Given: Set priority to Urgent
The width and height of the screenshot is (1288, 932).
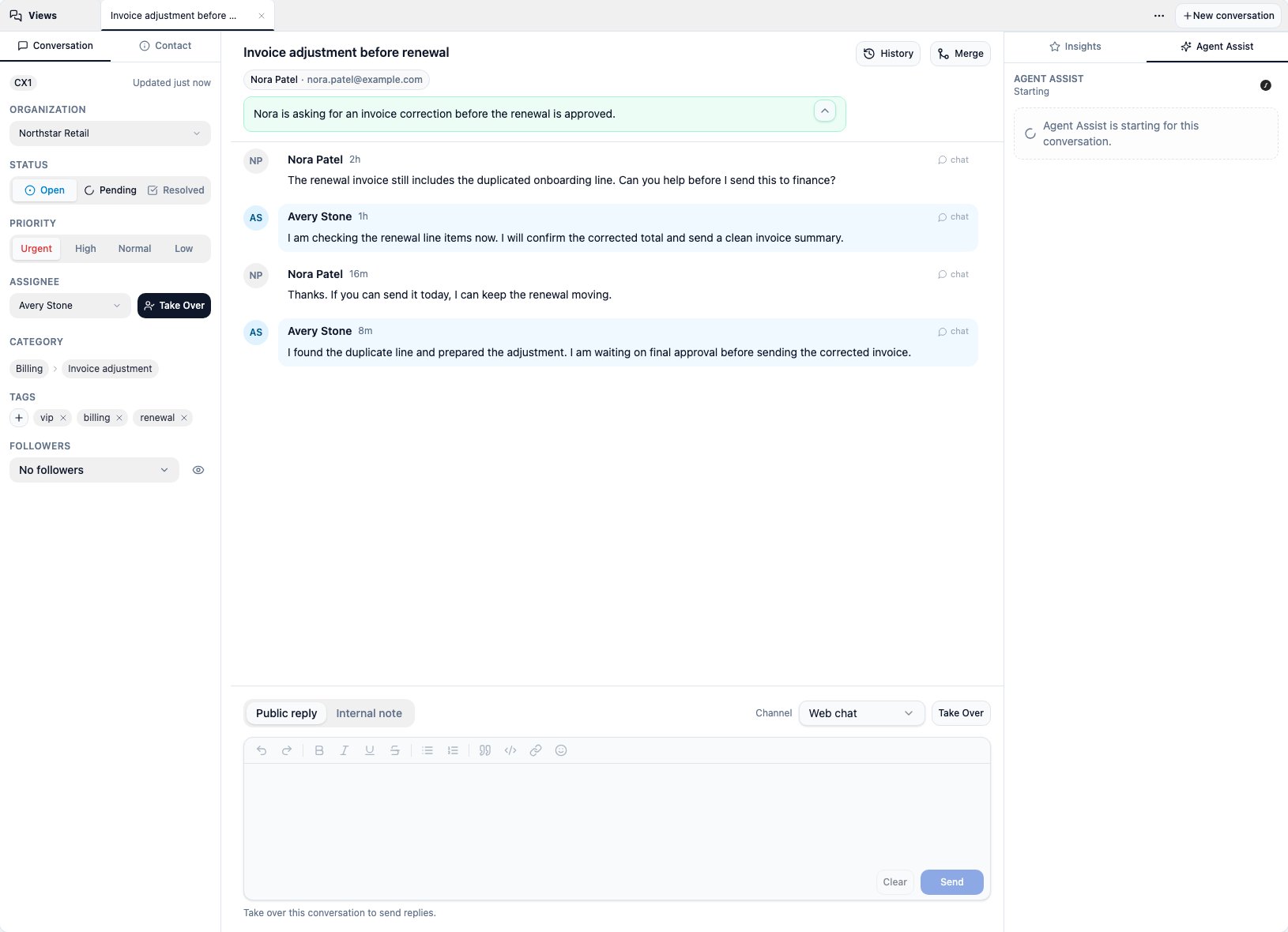Looking at the screenshot, I should pos(36,249).
